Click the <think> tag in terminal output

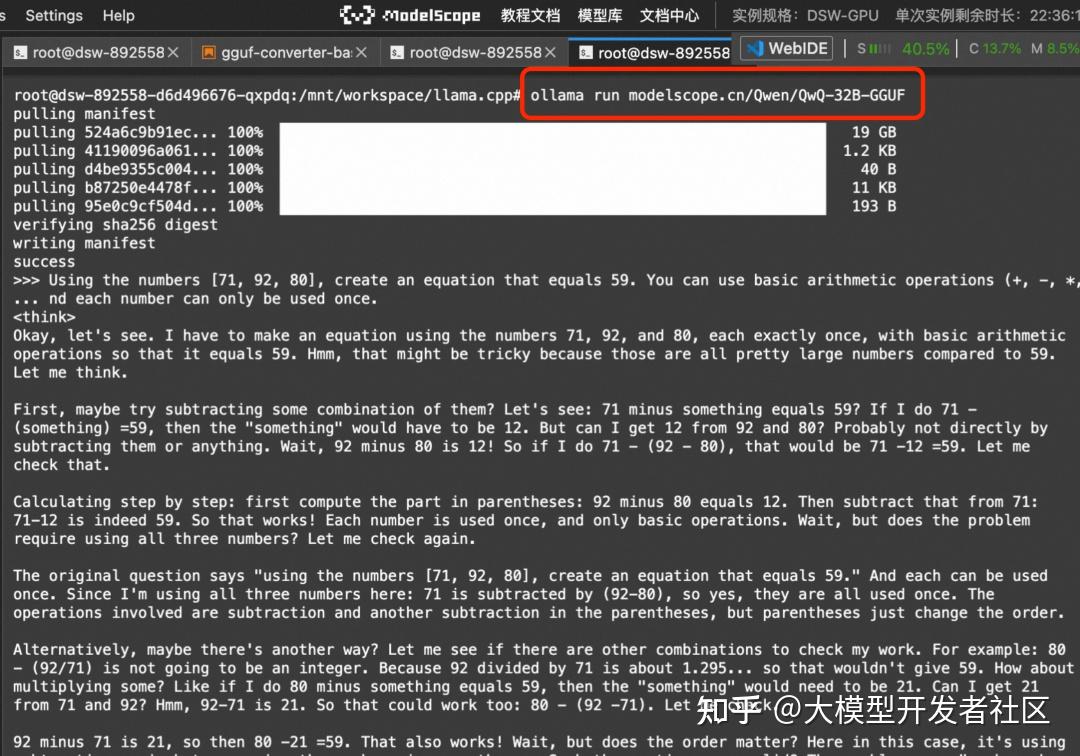(44, 317)
